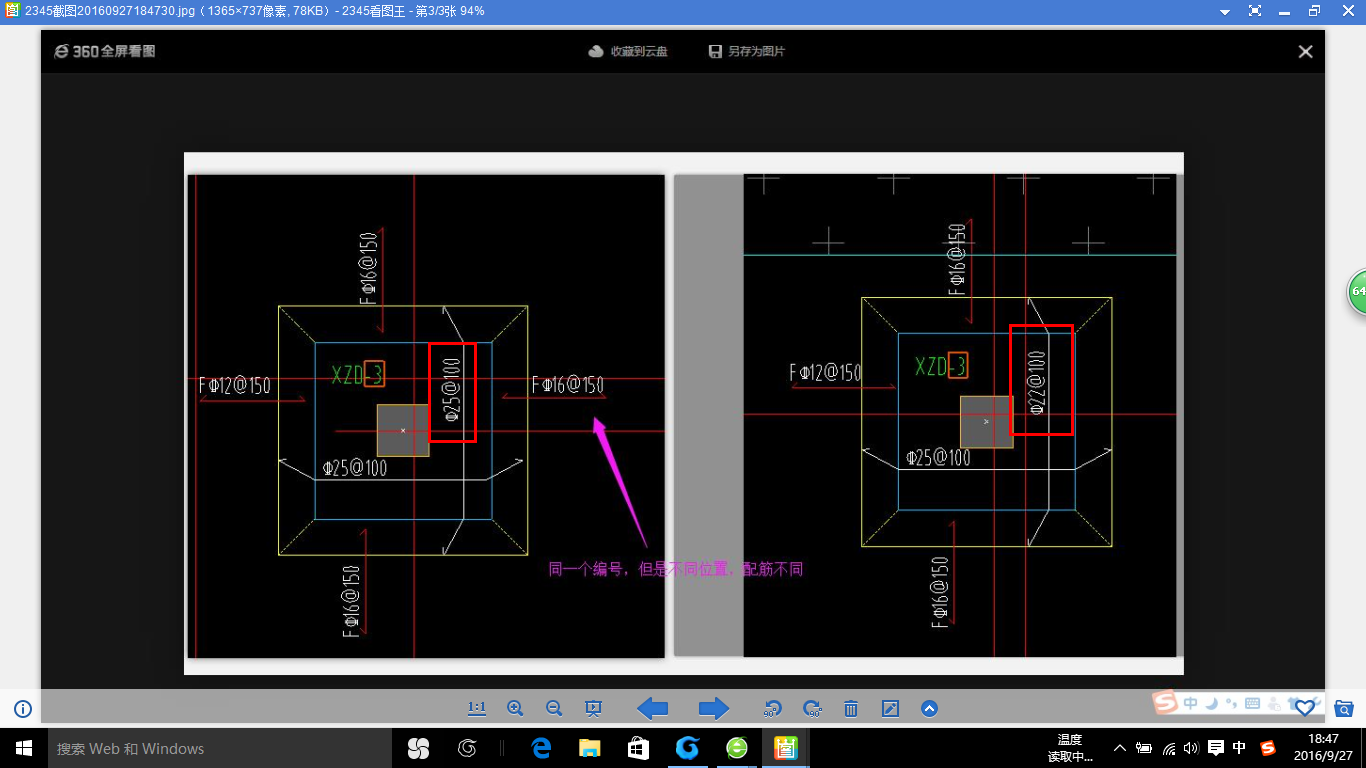Viewport: 1366px width, 768px height.
Task: Go to previous image with left arrow
Action: click(x=653, y=709)
